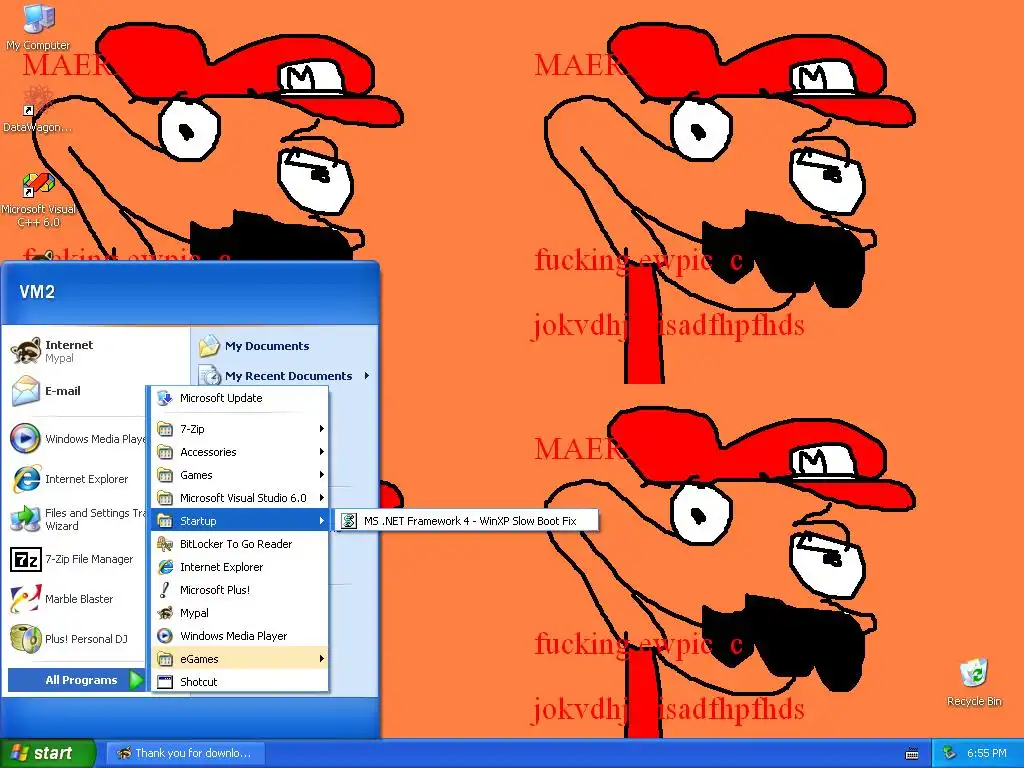The width and height of the screenshot is (1024, 768).
Task: Click Mypal icon in programs list
Action: pos(165,613)
